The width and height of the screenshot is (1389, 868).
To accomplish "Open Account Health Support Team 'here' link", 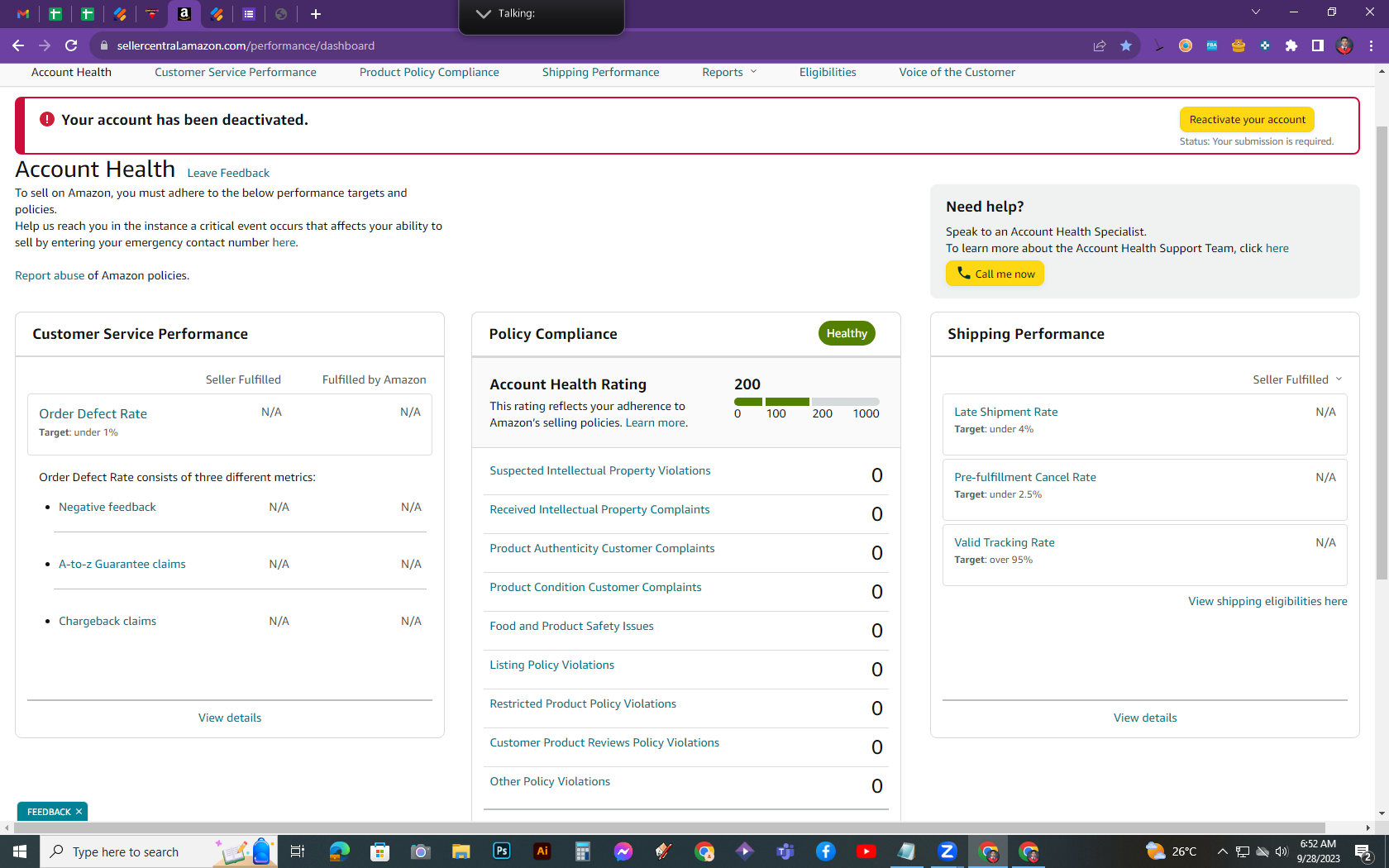I will [x=1277, y=248].
